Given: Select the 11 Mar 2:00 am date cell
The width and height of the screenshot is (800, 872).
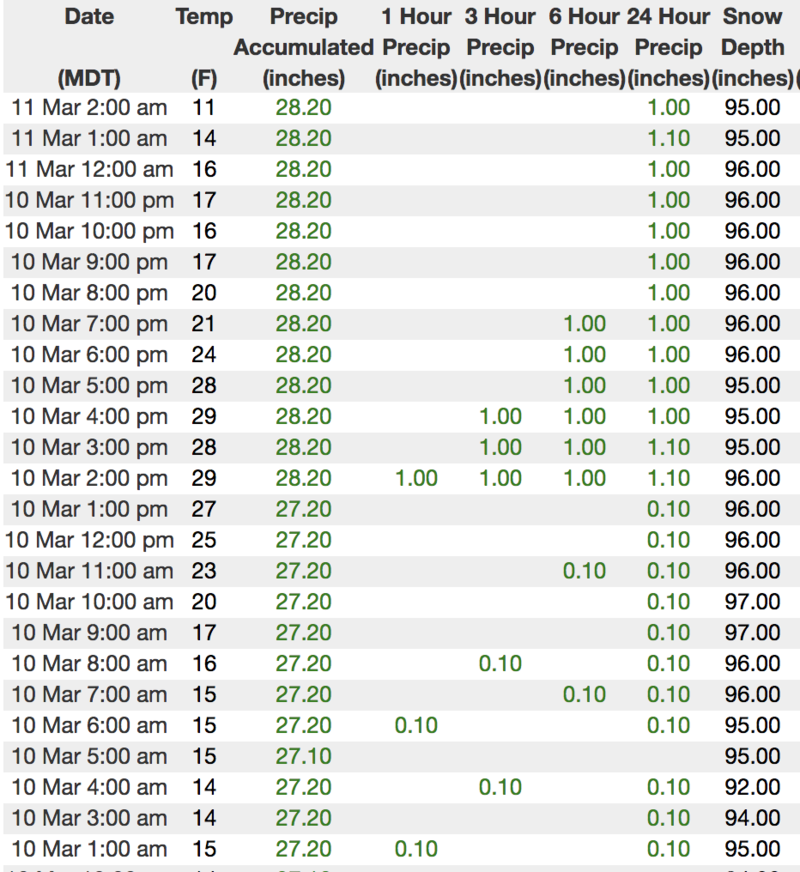Looking at the screenshot, I should tap(88, 107).
